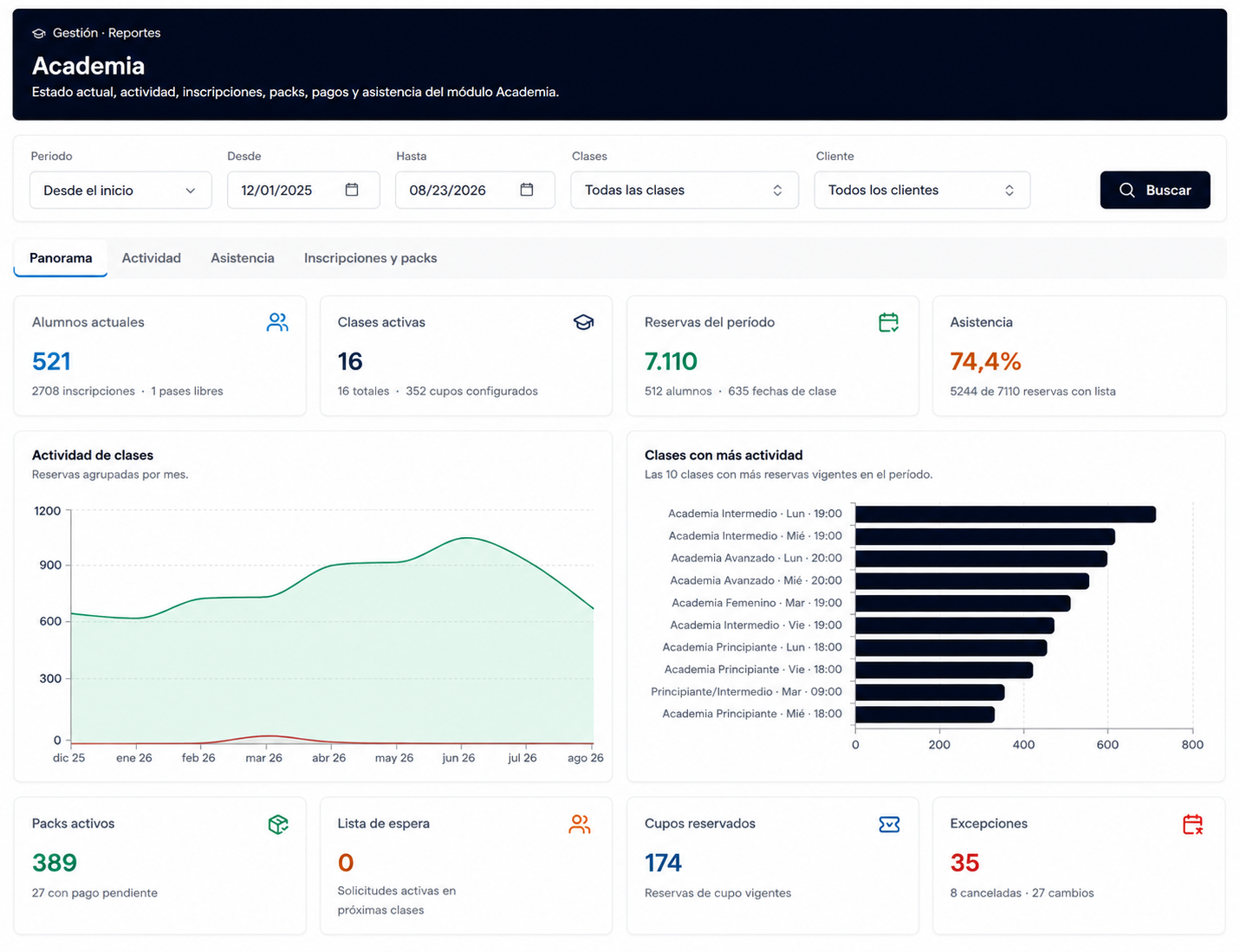
Task: Click the graduation cap icon beside Gestión · Reportes
Action: (x=38, y=33)
